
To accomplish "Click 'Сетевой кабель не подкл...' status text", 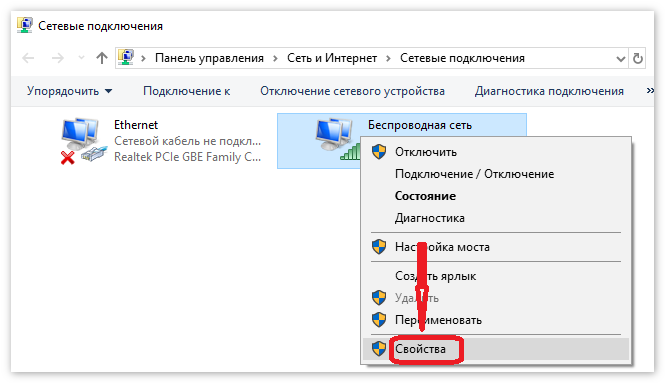I will click(187, 141).
